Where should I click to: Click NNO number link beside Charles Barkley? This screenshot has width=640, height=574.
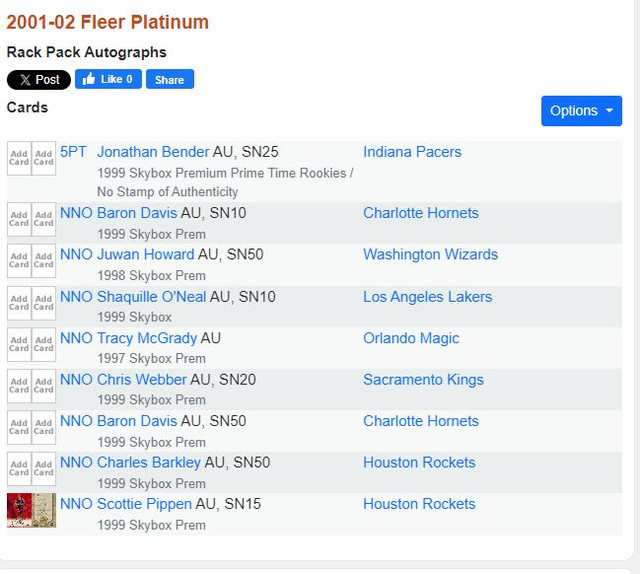[x=76, y=463]
